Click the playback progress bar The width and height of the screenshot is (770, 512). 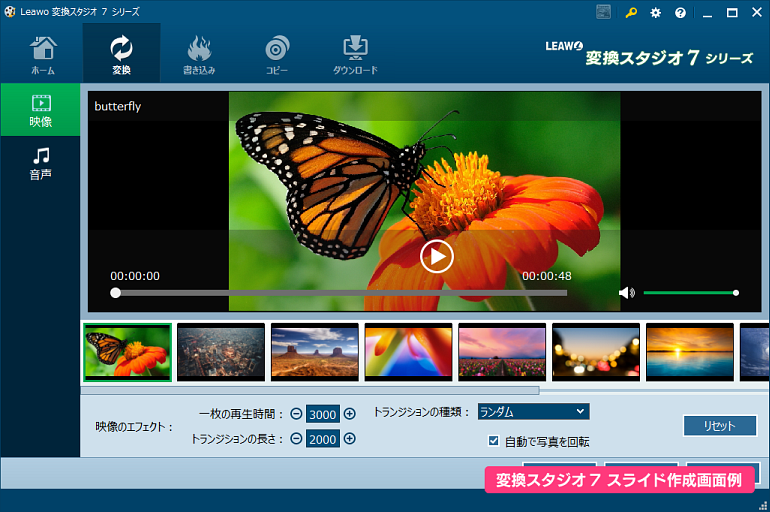(341, 293)
